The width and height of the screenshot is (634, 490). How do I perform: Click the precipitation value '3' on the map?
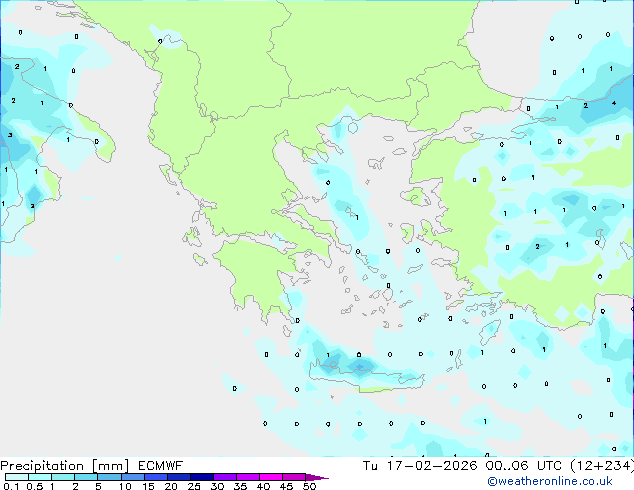(x=10, y=135)
